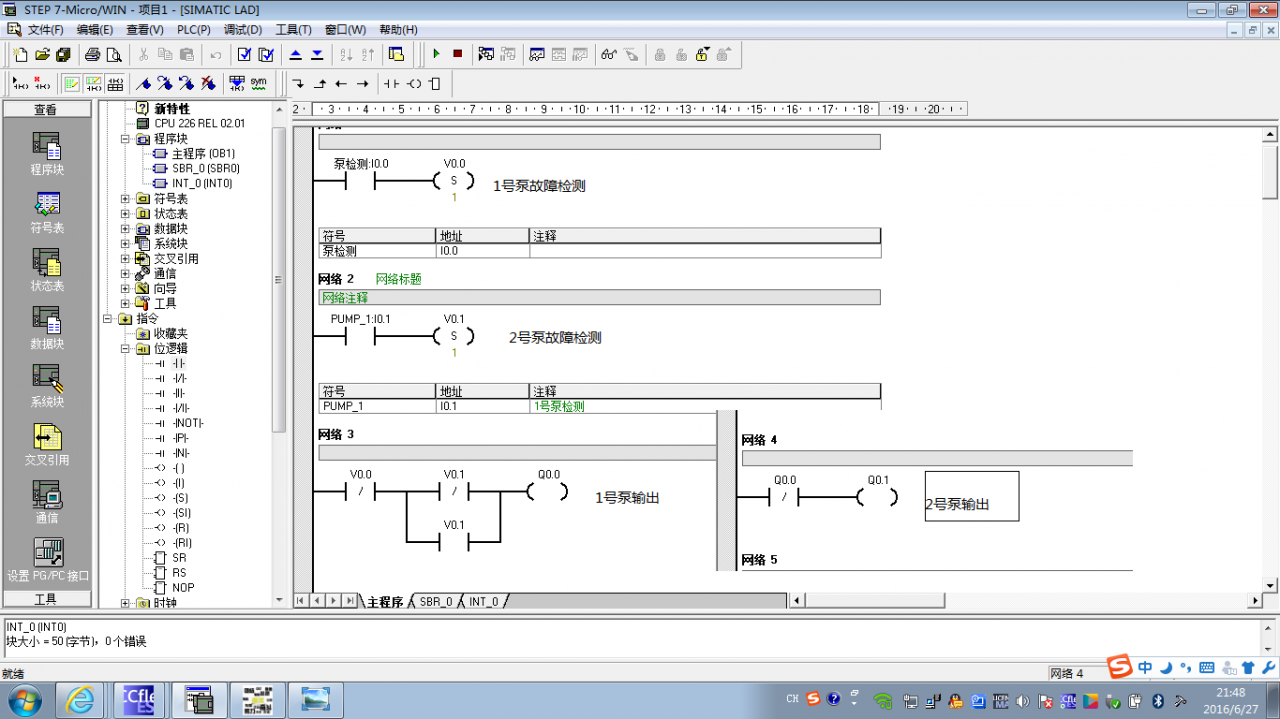Screen dimensions: 1280x719
Task: Print the program with the printer icon
Action: click(x=92, y=54)
